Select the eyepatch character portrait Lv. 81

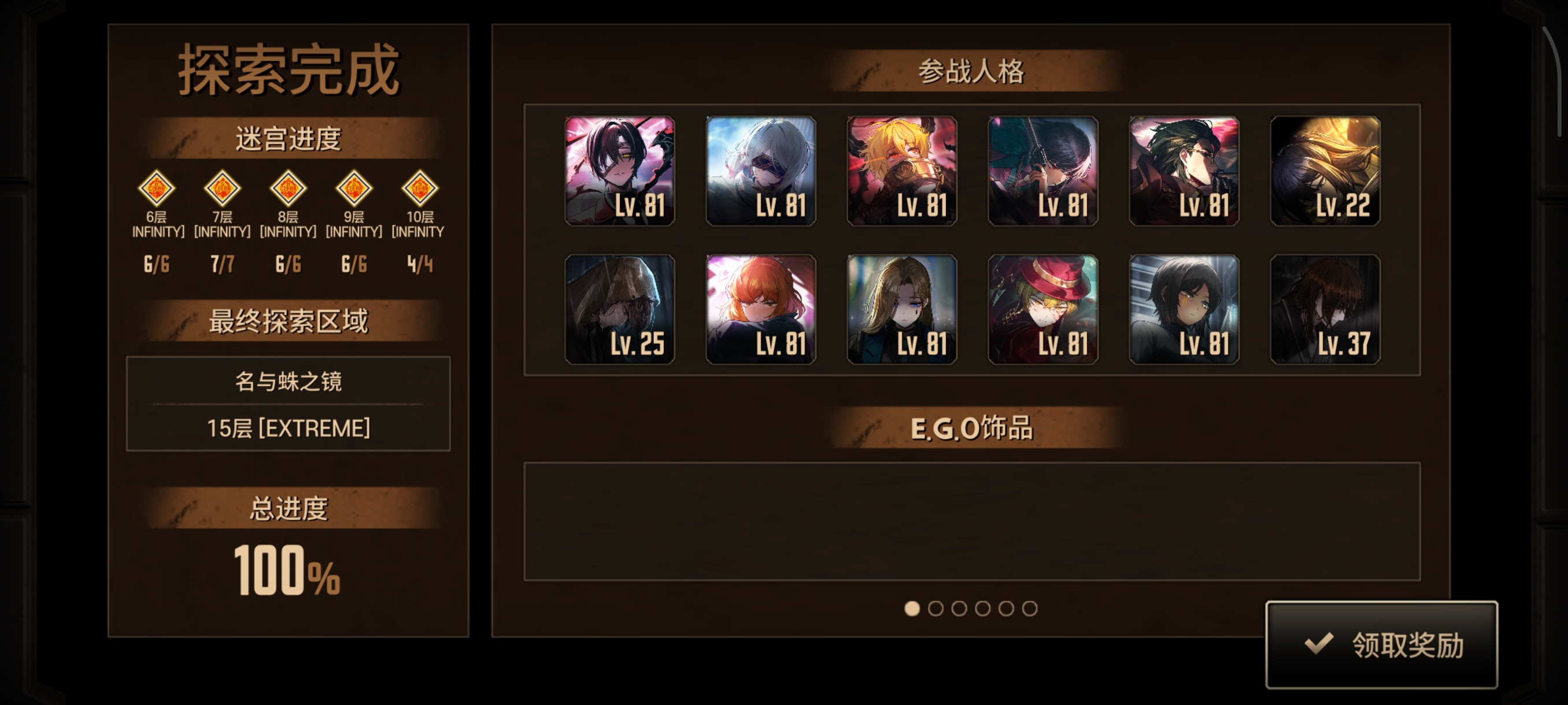[620, 171]
